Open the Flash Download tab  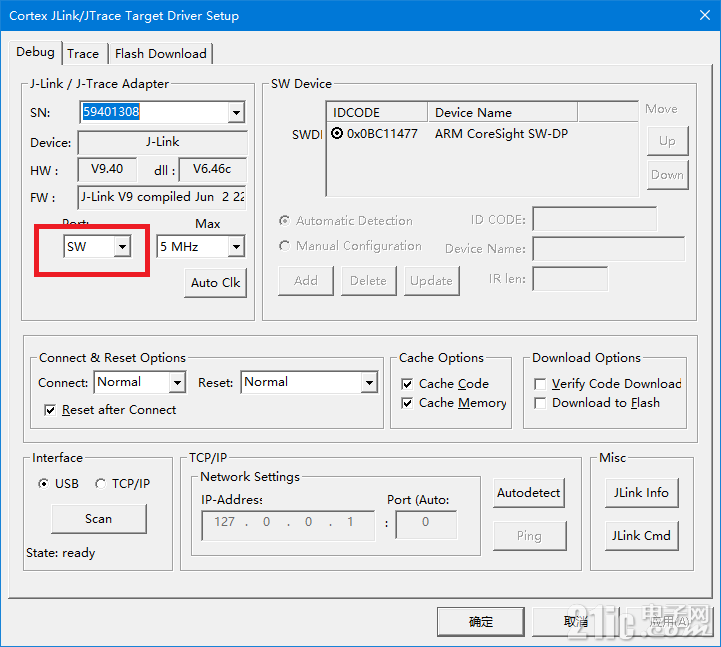[160, 54]
